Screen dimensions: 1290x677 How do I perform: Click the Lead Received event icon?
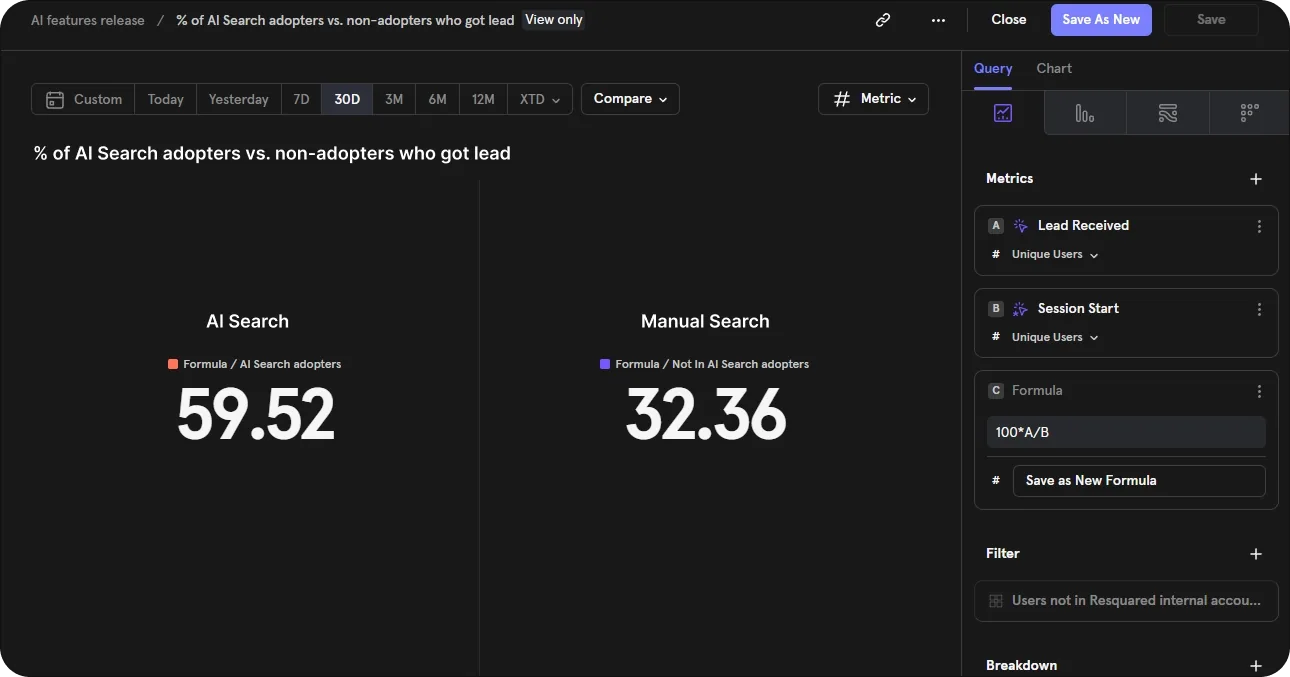click(x=1020, y=226)
